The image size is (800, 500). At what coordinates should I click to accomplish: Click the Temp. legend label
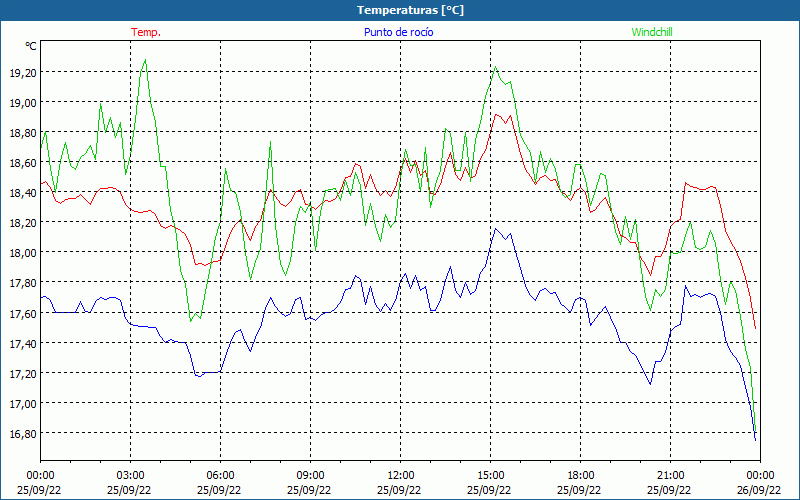[146, 32]
